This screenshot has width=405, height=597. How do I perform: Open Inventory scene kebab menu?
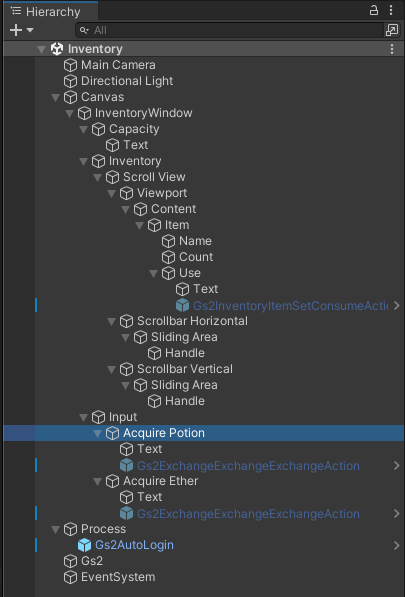click(392, 49)
